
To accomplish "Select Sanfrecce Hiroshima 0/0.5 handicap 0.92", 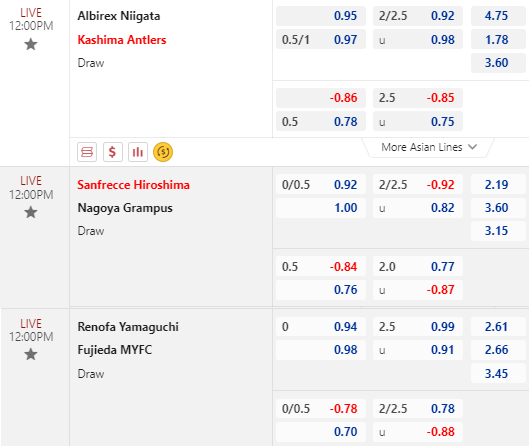I will coord(321,185).
